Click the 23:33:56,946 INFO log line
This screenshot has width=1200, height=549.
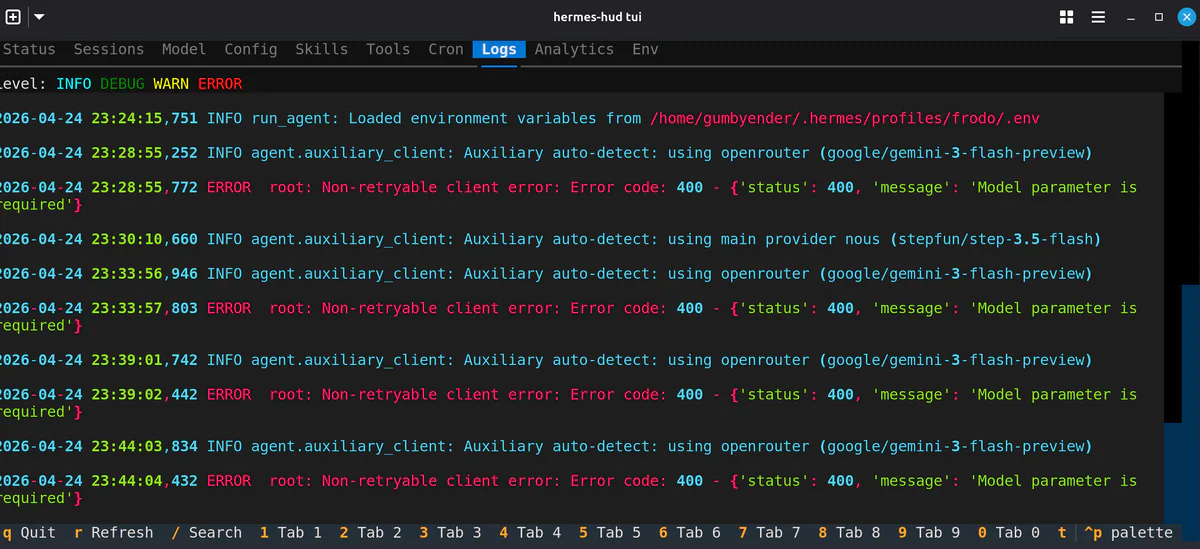545,273
